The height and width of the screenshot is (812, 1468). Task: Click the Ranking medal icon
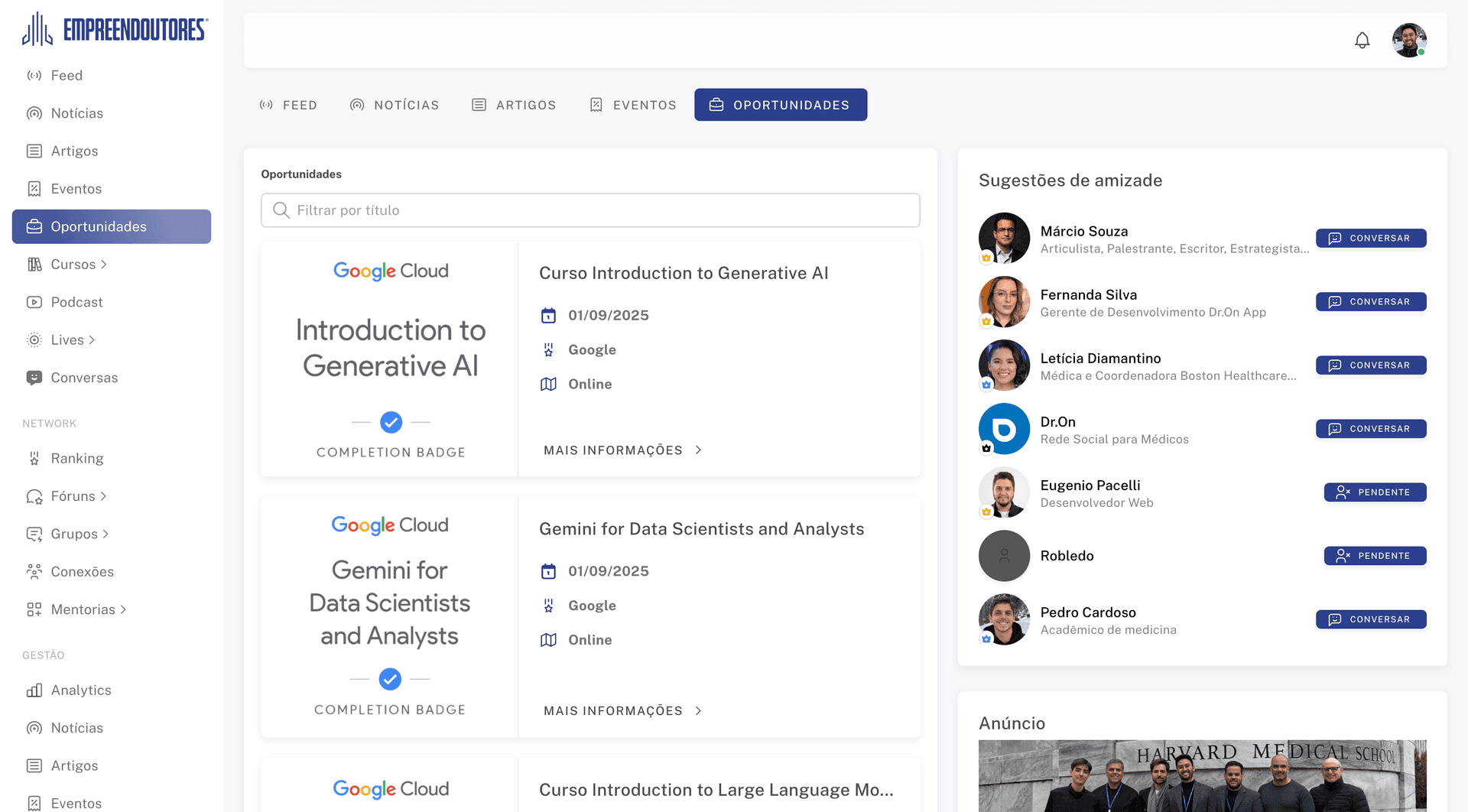(34, 459)
